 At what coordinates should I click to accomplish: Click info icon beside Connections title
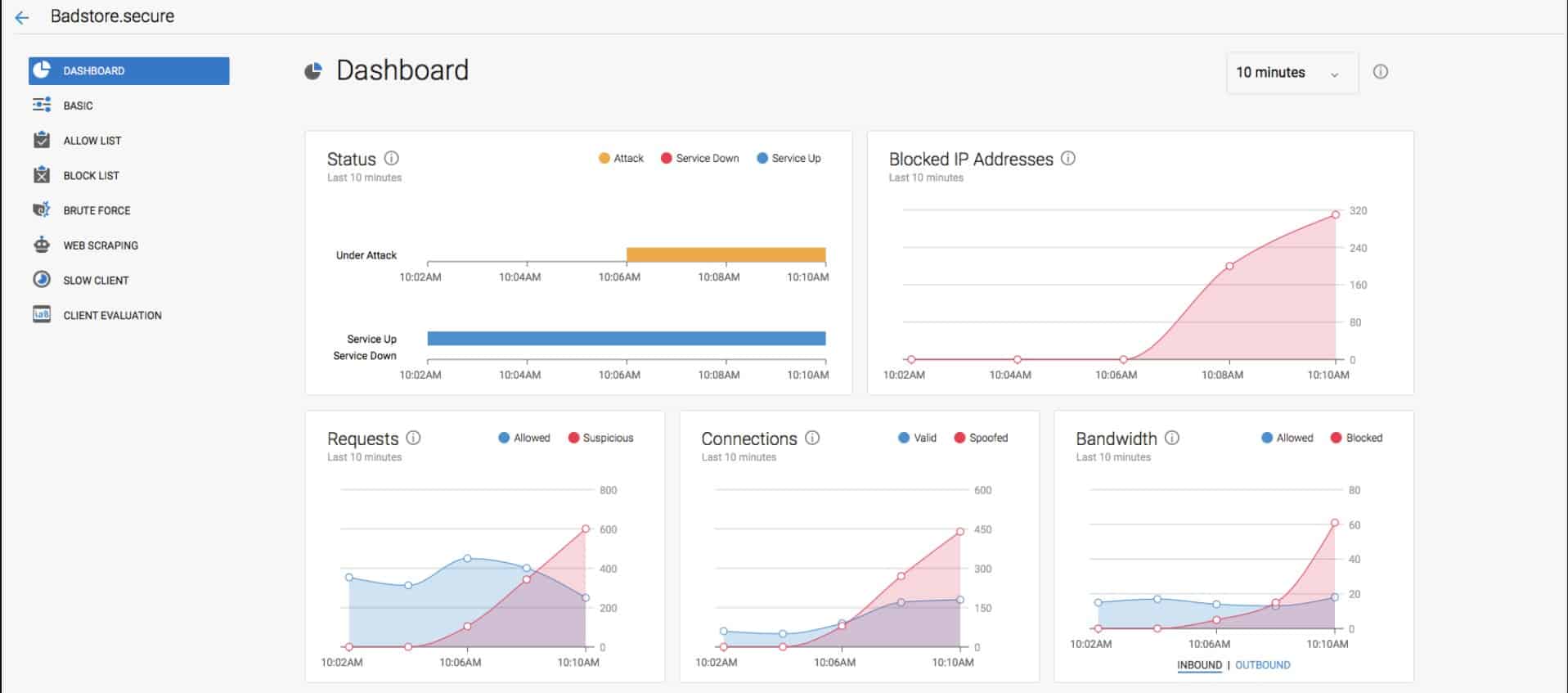click(x=812, y=438)
